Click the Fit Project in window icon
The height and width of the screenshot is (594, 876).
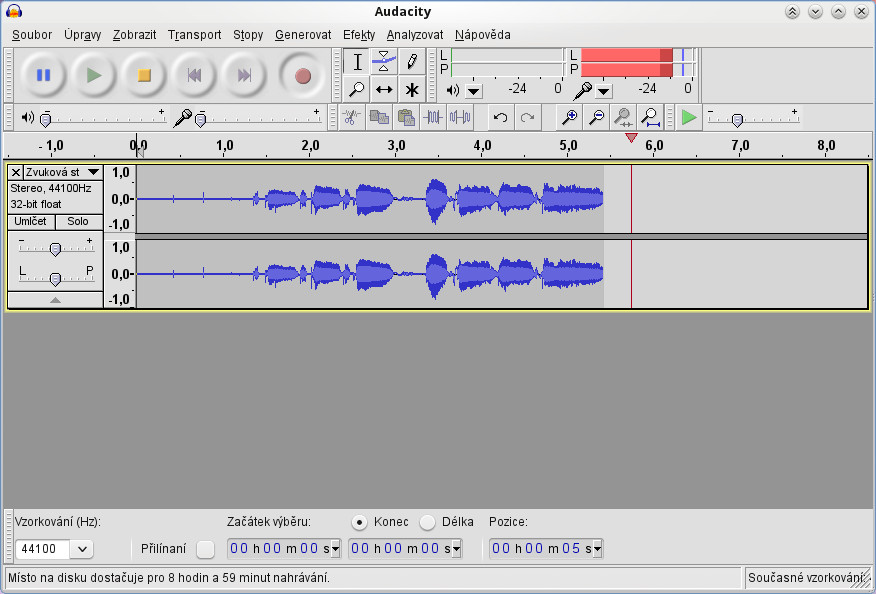(650, 117)
